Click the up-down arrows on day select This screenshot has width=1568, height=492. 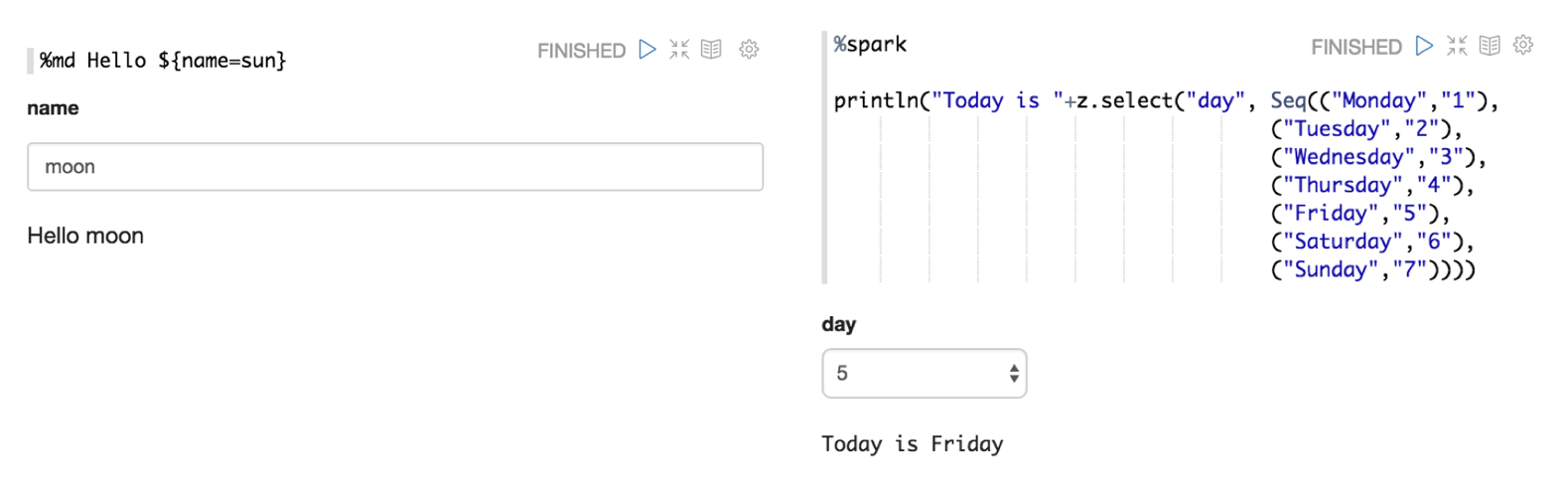[x=1013, y=374]
